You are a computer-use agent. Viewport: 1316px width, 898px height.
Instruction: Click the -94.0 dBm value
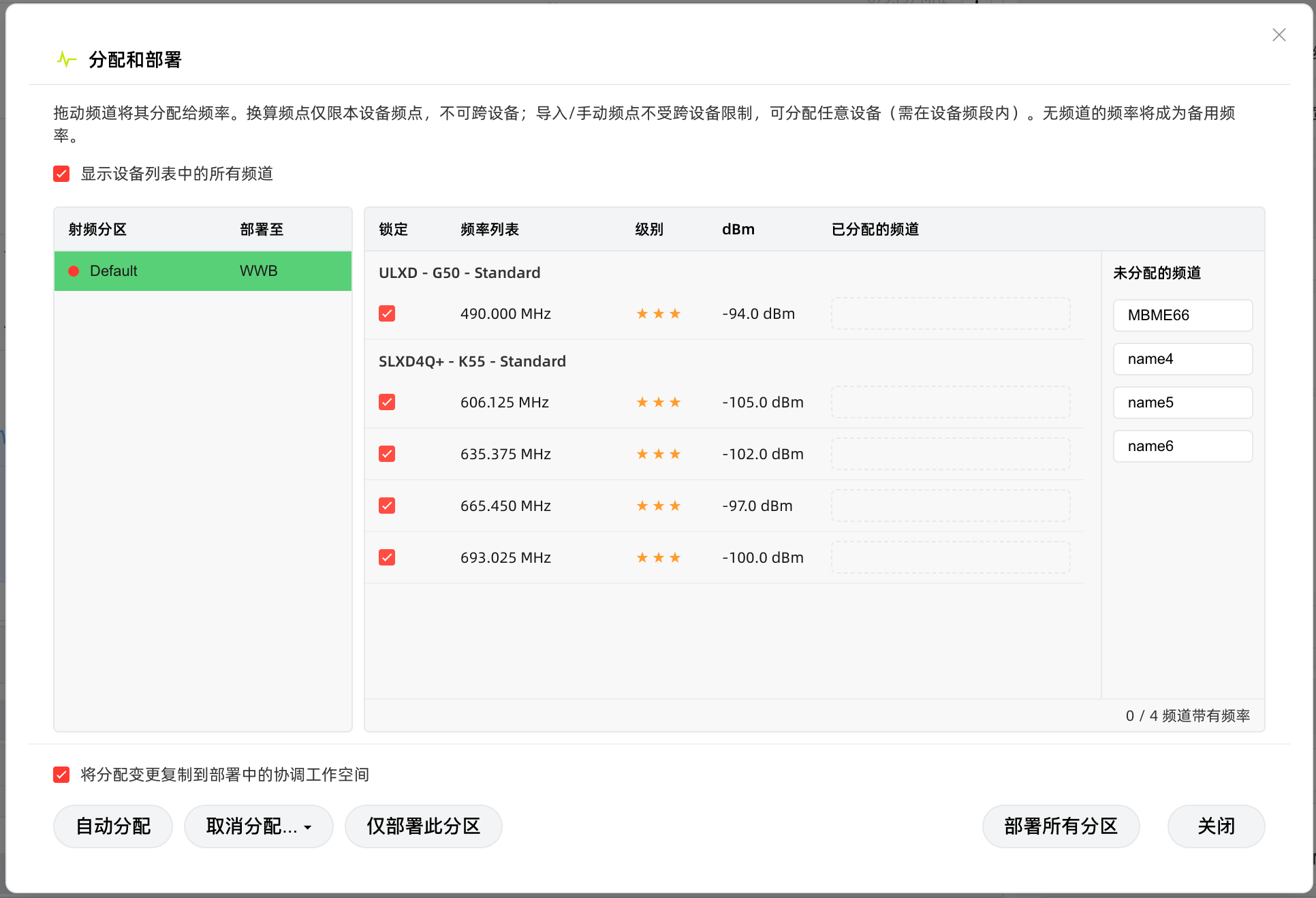(x=759, y=313)
